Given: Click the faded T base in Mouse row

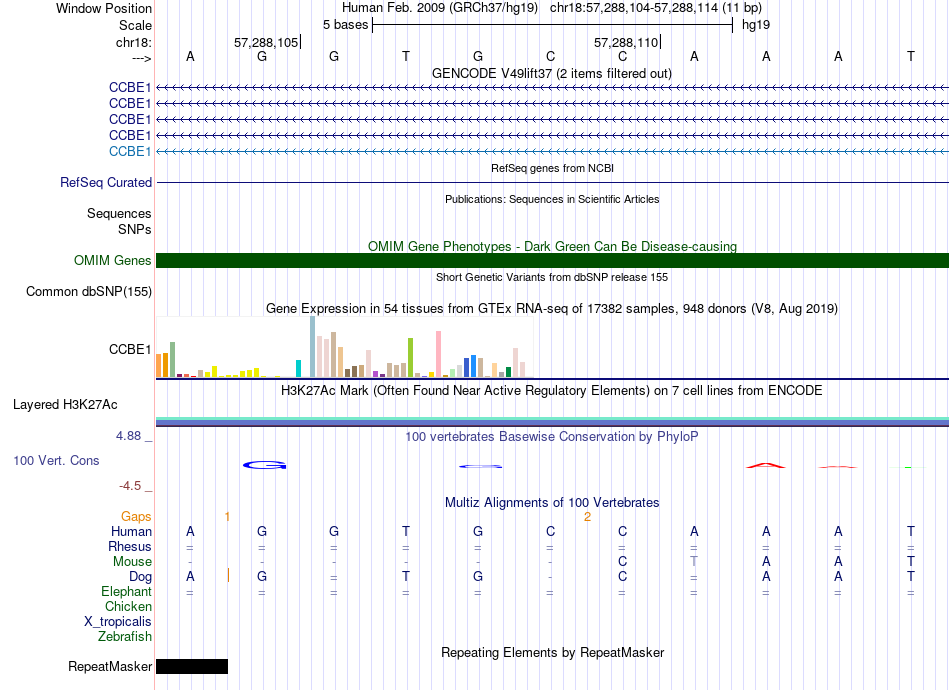Looking at the screenshot, I should [x=694, y=562].
